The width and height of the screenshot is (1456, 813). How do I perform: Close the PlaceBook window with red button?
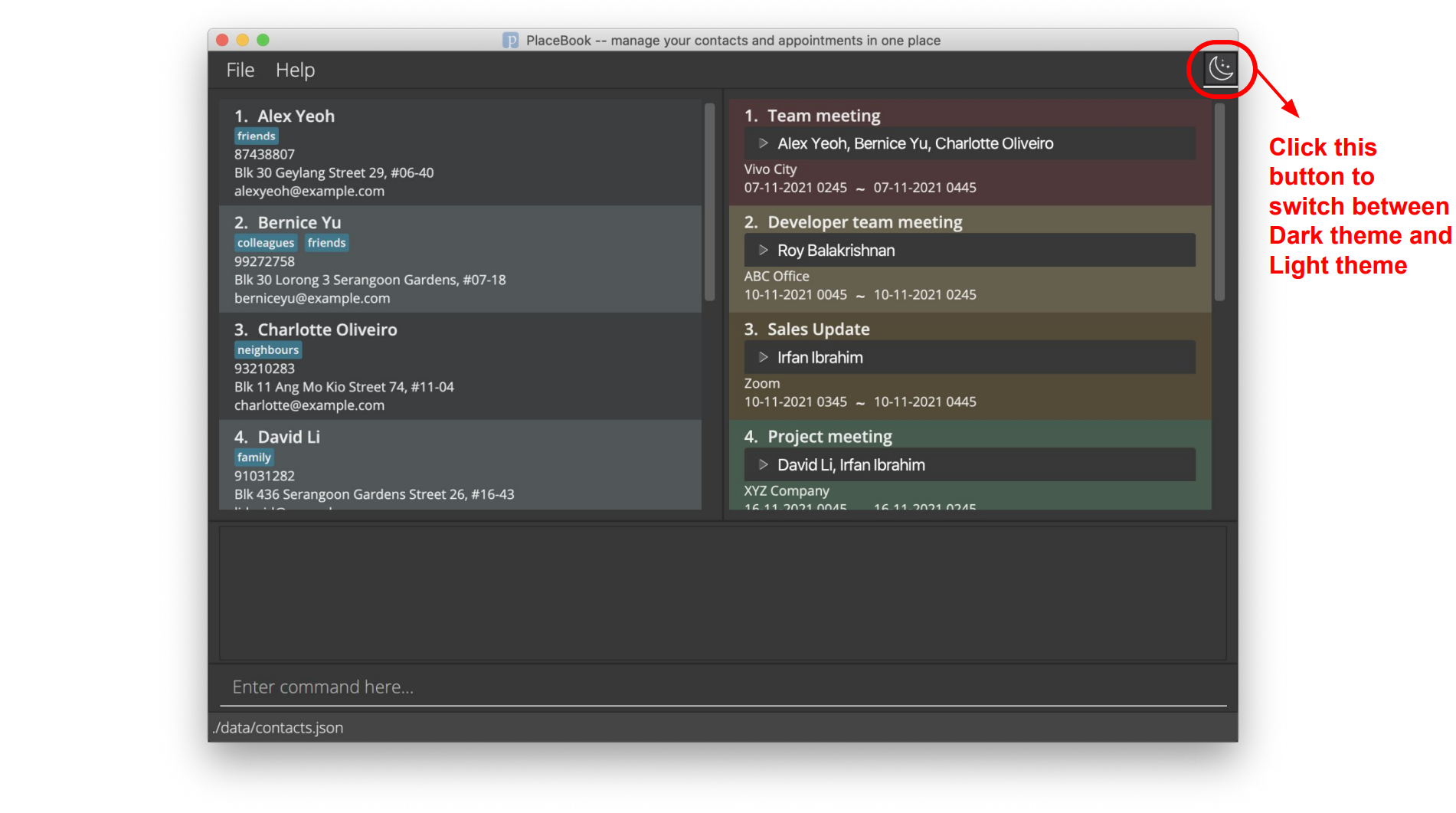[223, 40]
